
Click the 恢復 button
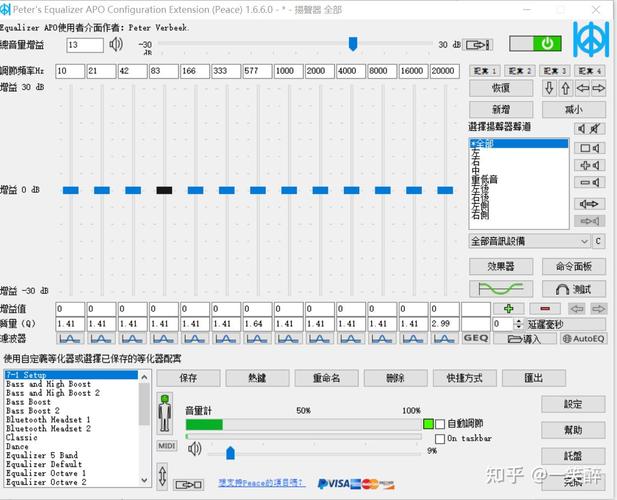(501, 88)
